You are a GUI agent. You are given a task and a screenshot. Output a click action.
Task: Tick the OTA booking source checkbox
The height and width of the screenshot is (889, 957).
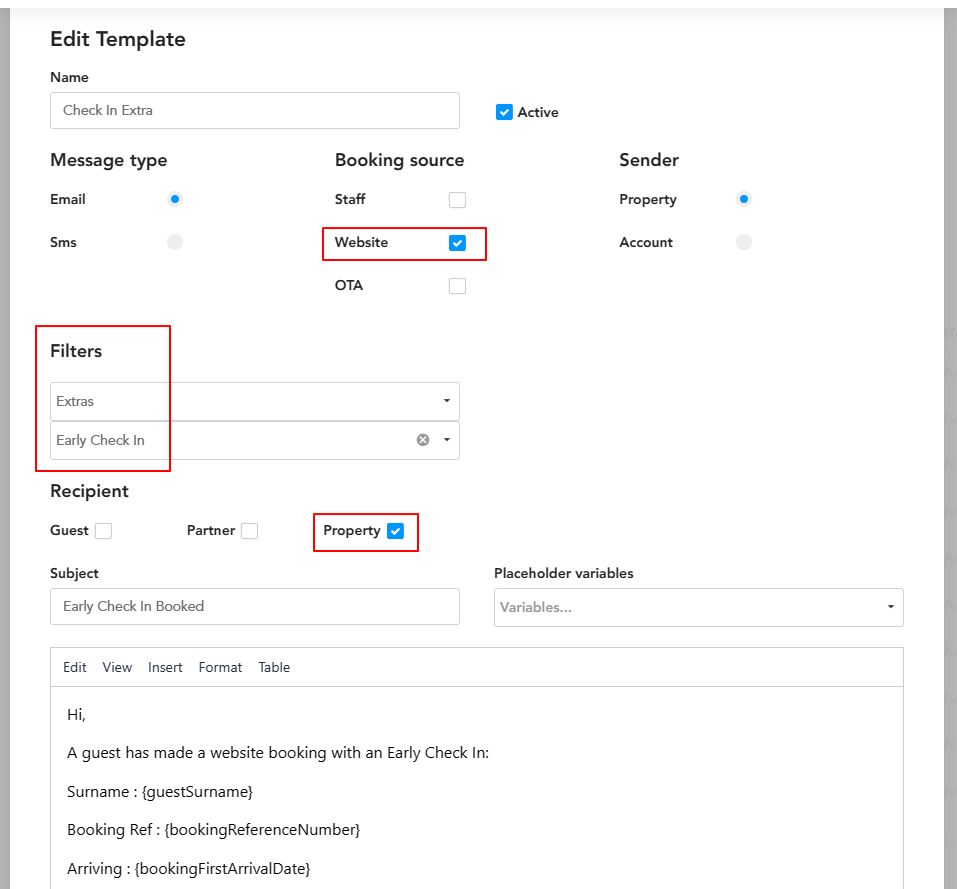click(457, 286)
